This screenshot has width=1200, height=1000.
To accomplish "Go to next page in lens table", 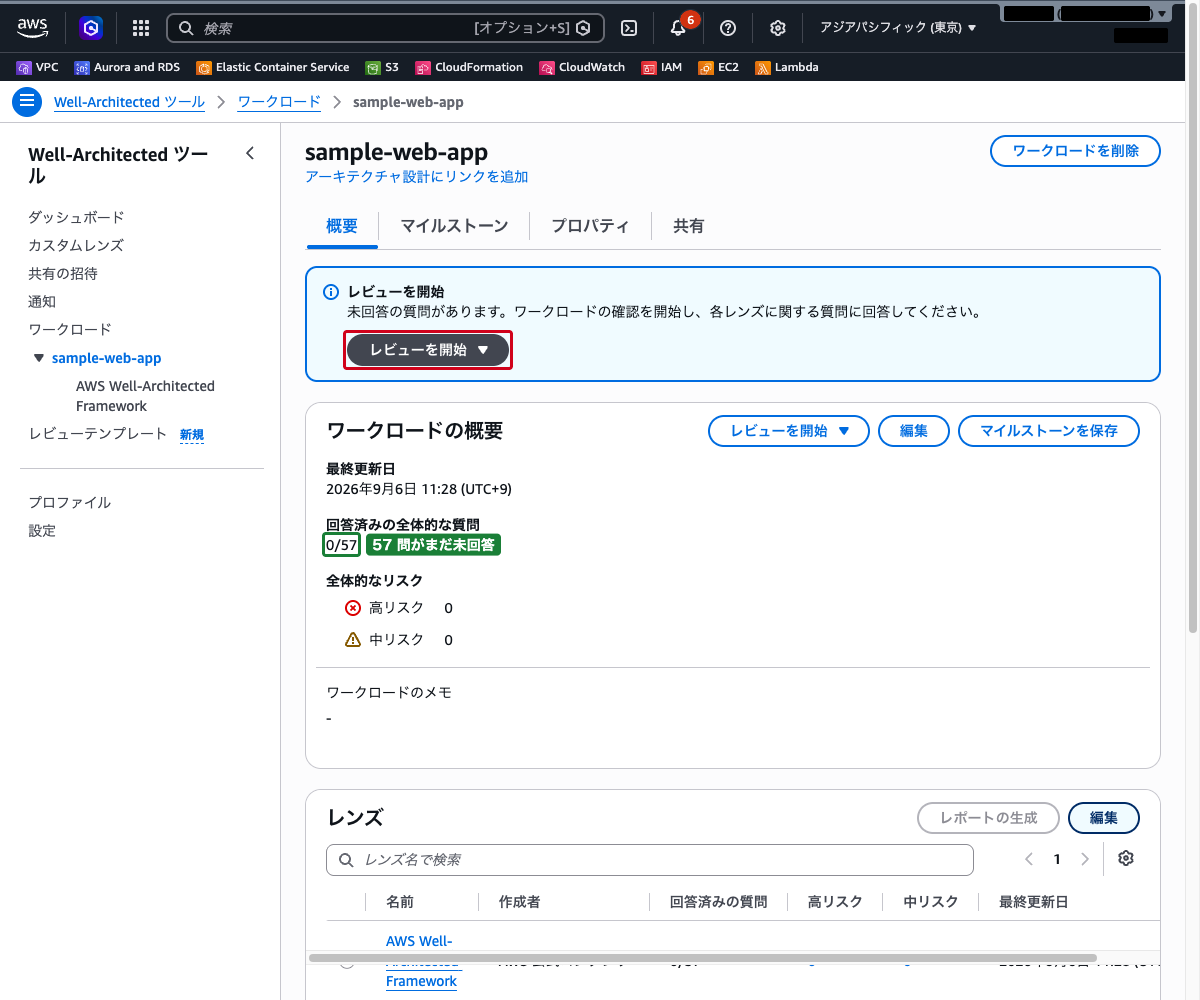I will [x=1085, y=859].
